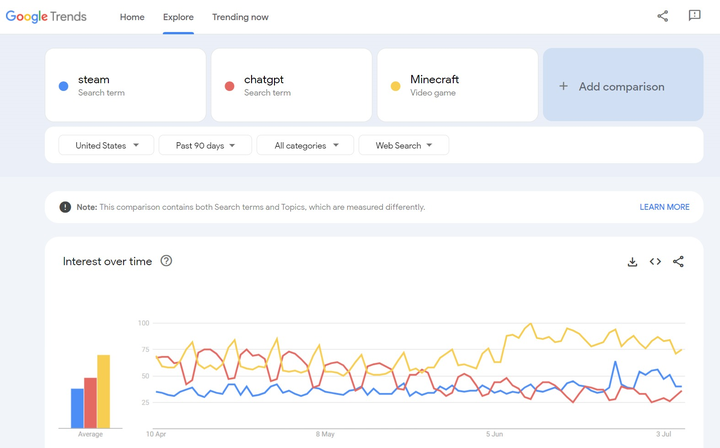
Task: Share the Interest over time chart
Action: (x=678, y=262)
